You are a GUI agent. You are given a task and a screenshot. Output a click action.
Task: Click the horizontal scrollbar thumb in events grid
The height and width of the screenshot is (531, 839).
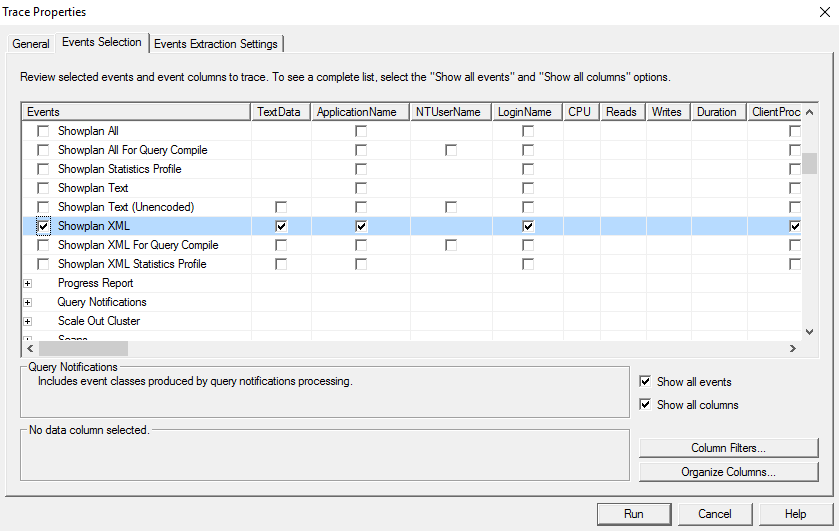pos(83,348)
